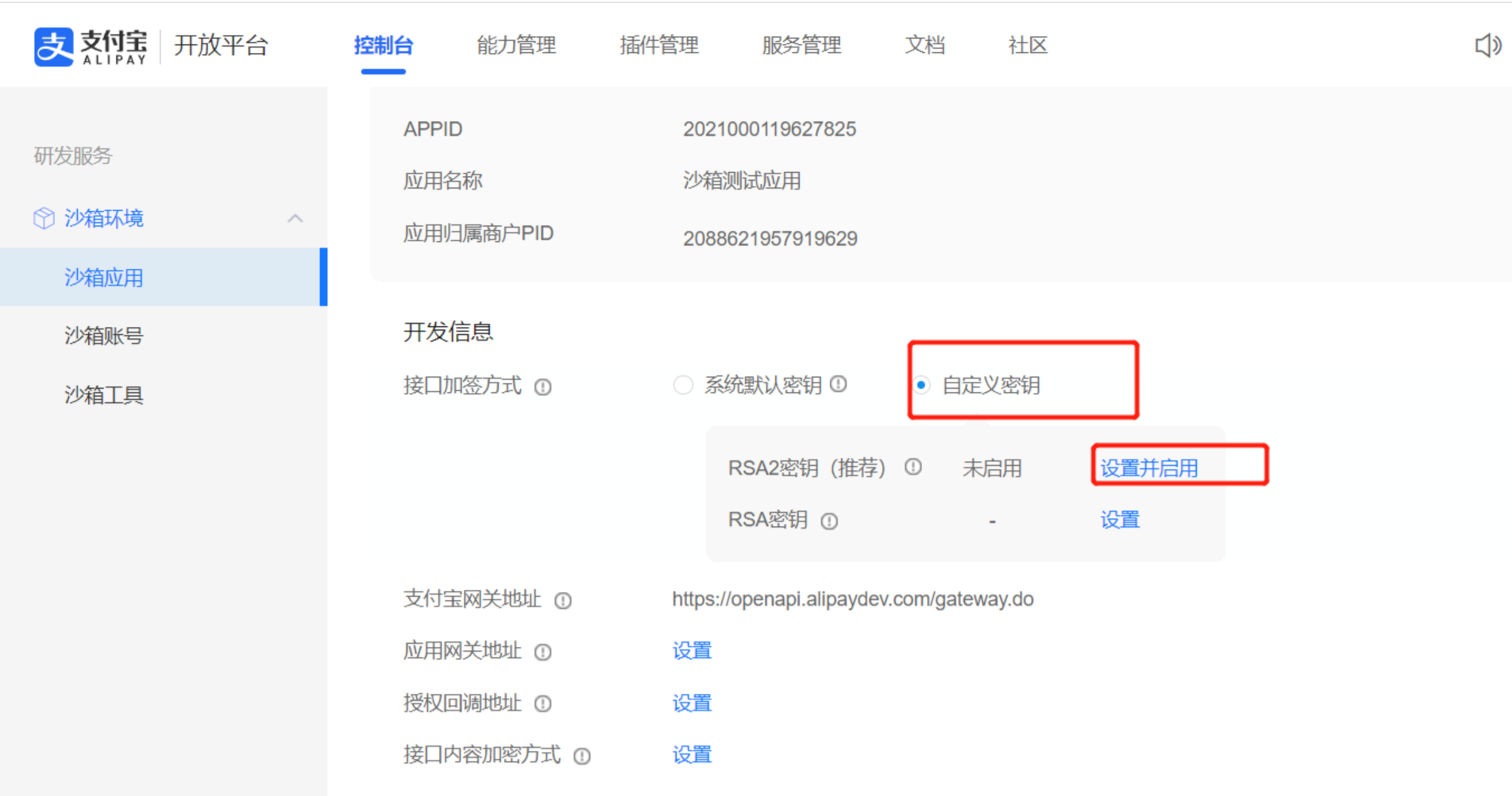Click the Alipay logo icon
This screenshot has height=796, width=1512.
(54, 46)
